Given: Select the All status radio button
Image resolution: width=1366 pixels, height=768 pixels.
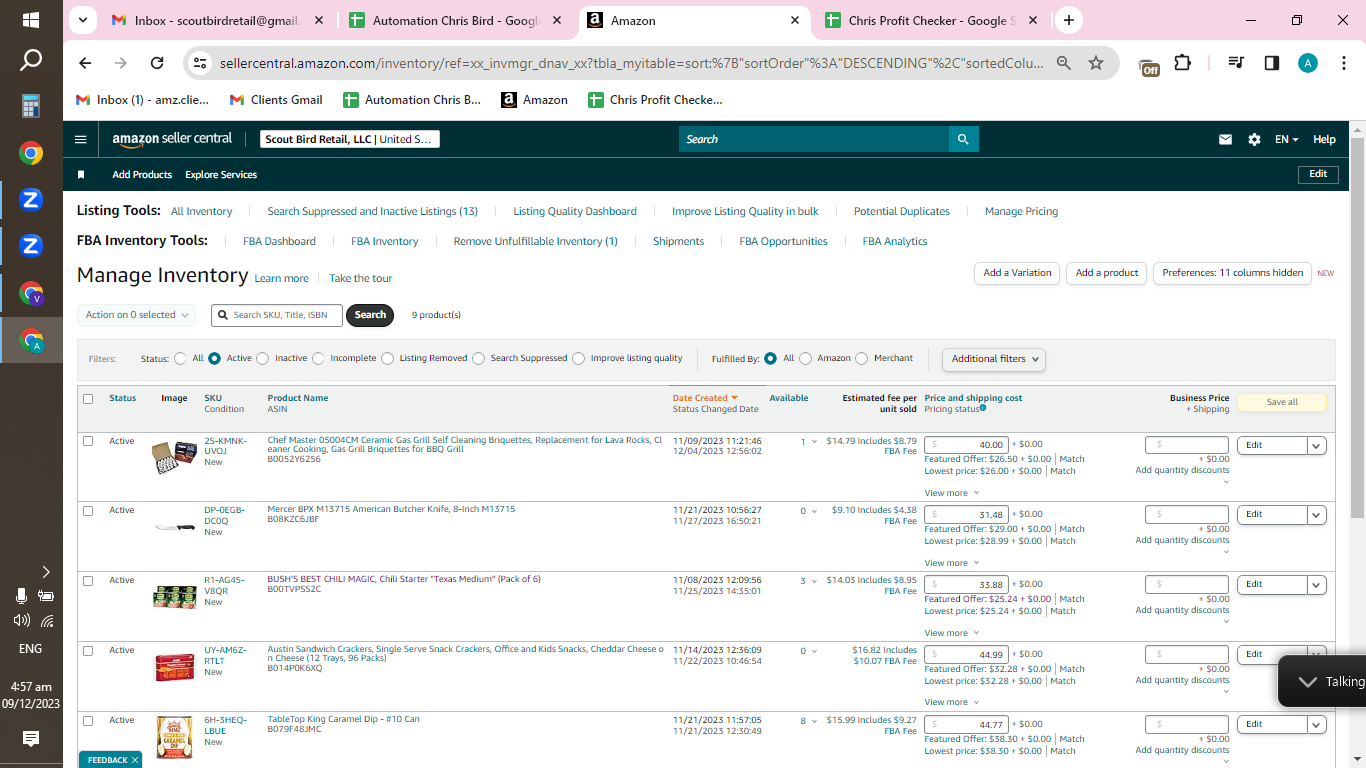Looking at the screenshot, I should 180,358.
